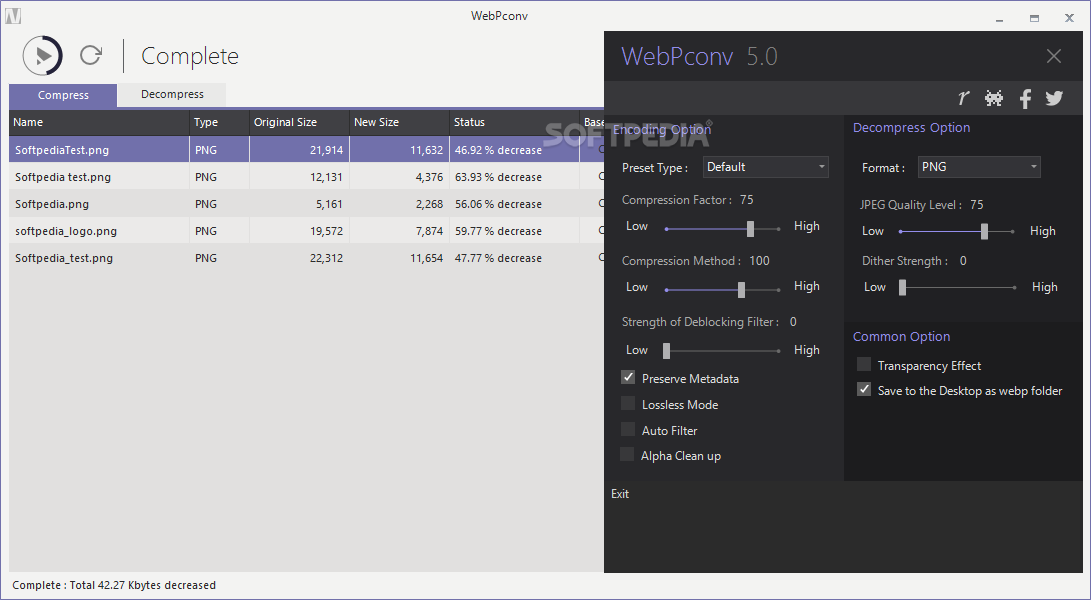Open the Twitter bird icon
1091x600 pixels.
(x=1054, y=98)
